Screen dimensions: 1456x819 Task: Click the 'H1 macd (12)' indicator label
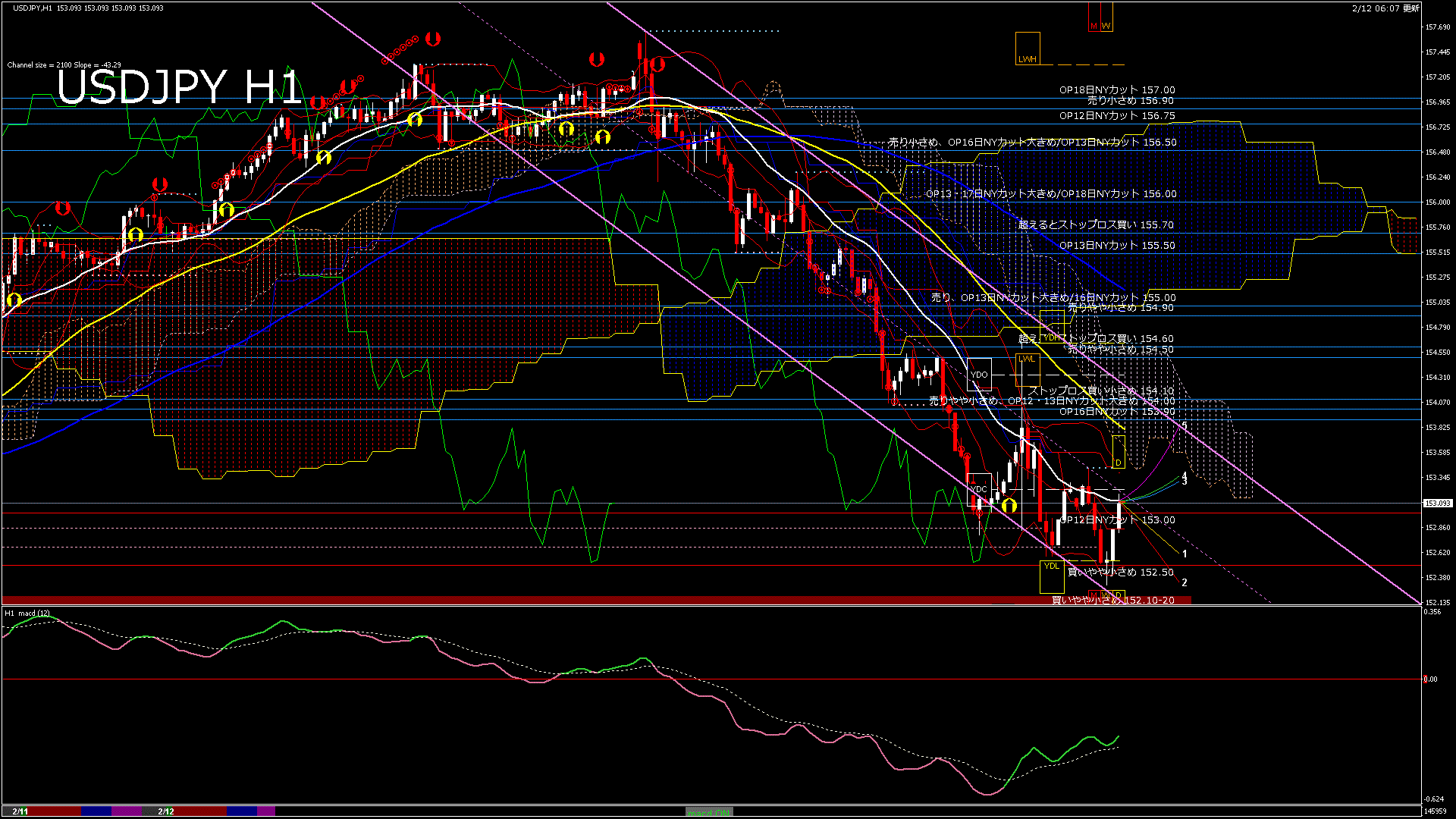[x=27, y=613]
